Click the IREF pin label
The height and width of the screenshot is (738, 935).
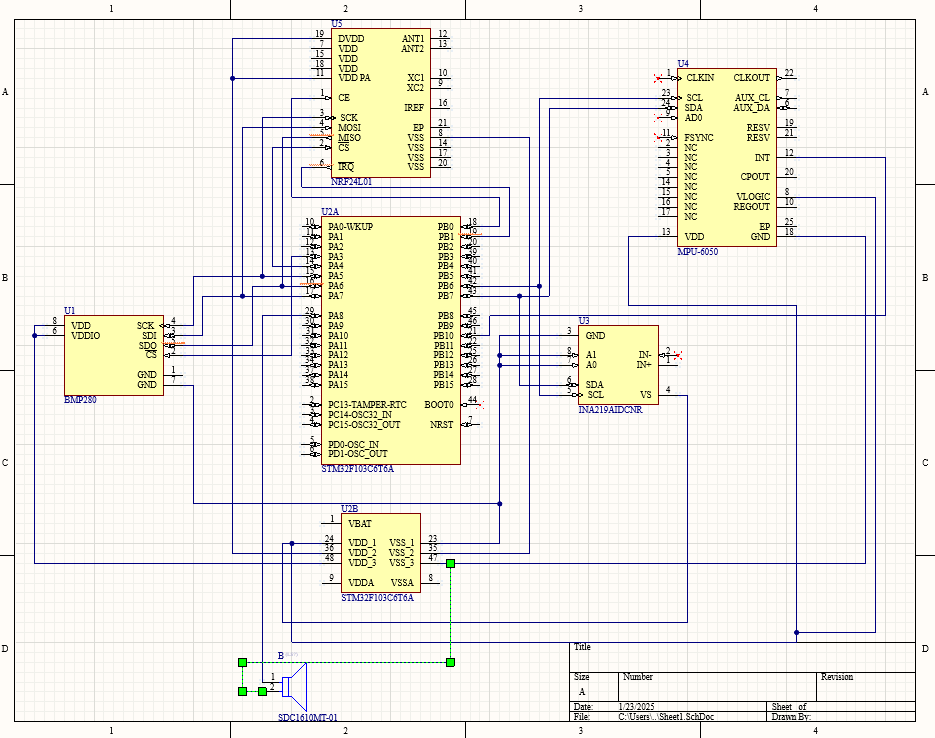[x=414, y=108]
